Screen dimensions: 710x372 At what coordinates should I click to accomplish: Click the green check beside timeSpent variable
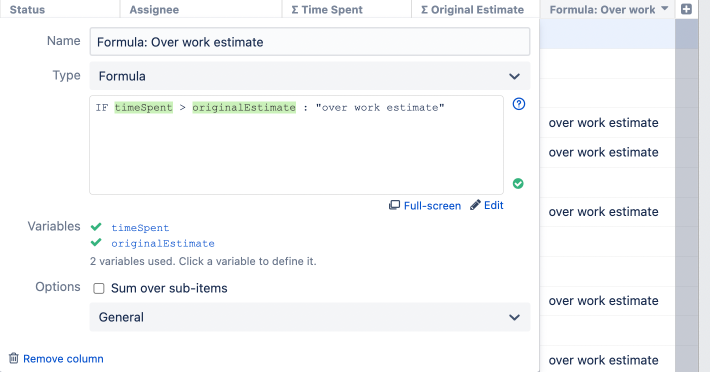[96, 227]
